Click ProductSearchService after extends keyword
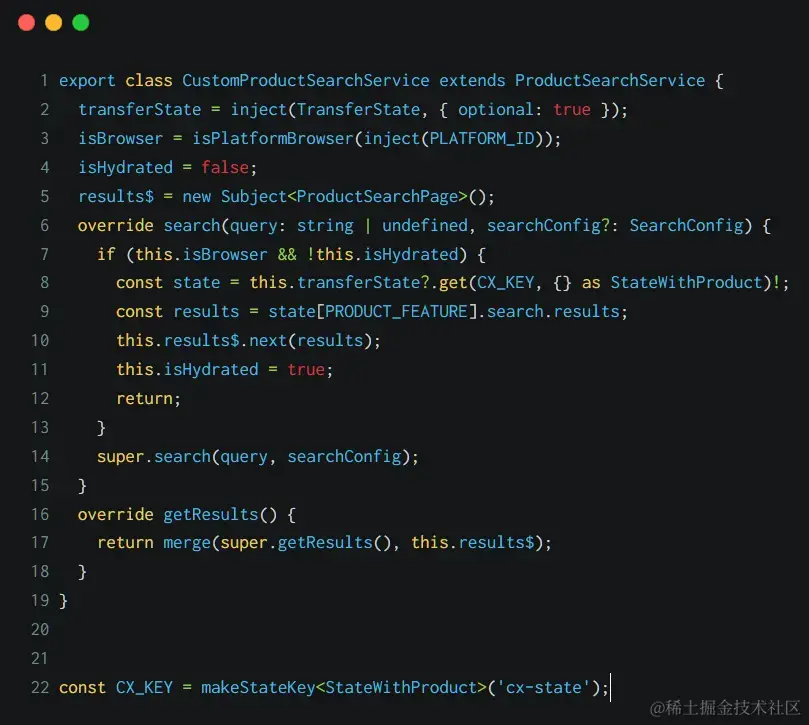This screenshot has width=809, height=725. point(610,80)
